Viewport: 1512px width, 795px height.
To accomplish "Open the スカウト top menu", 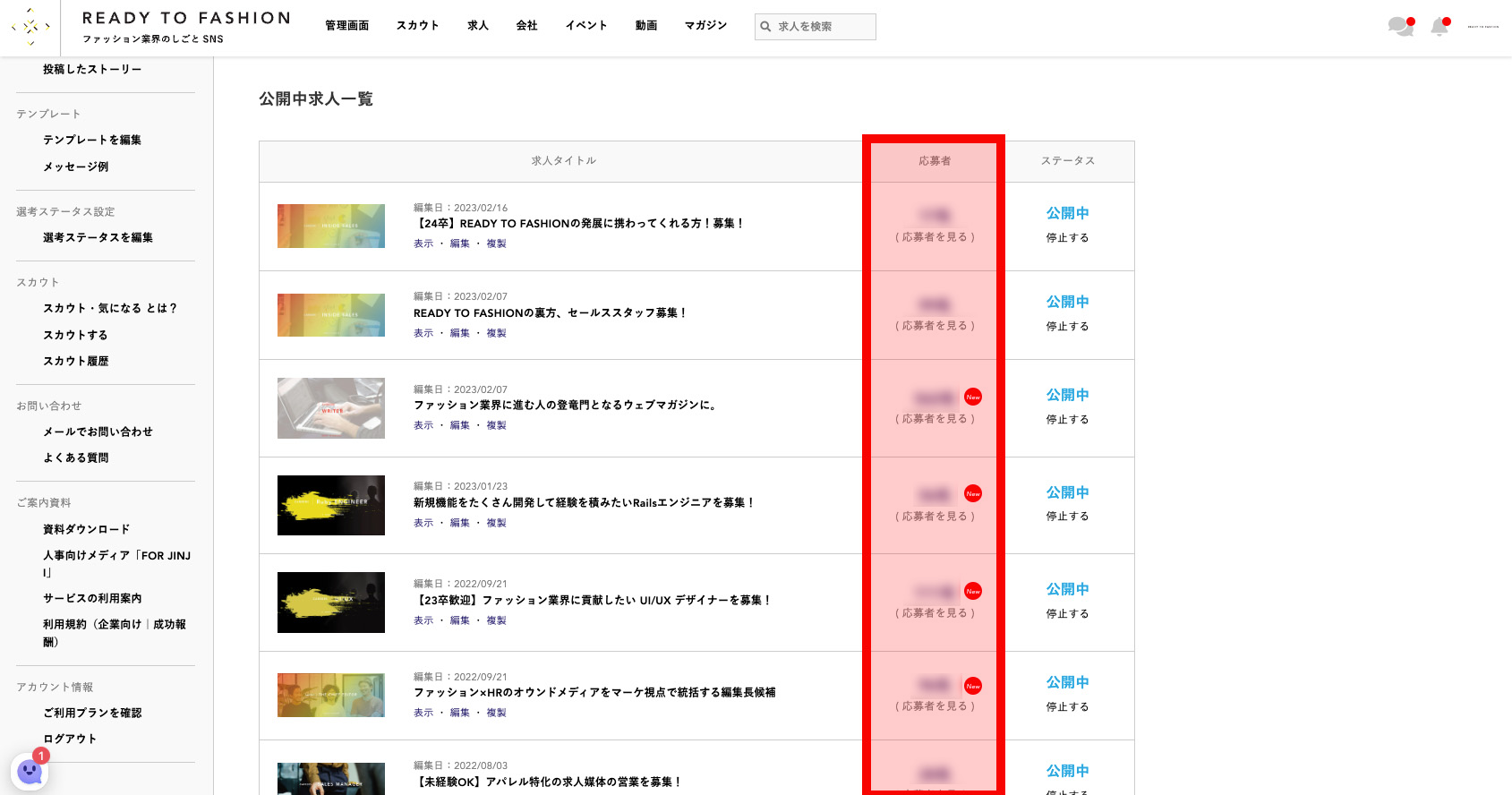I will tap(418, 25).
